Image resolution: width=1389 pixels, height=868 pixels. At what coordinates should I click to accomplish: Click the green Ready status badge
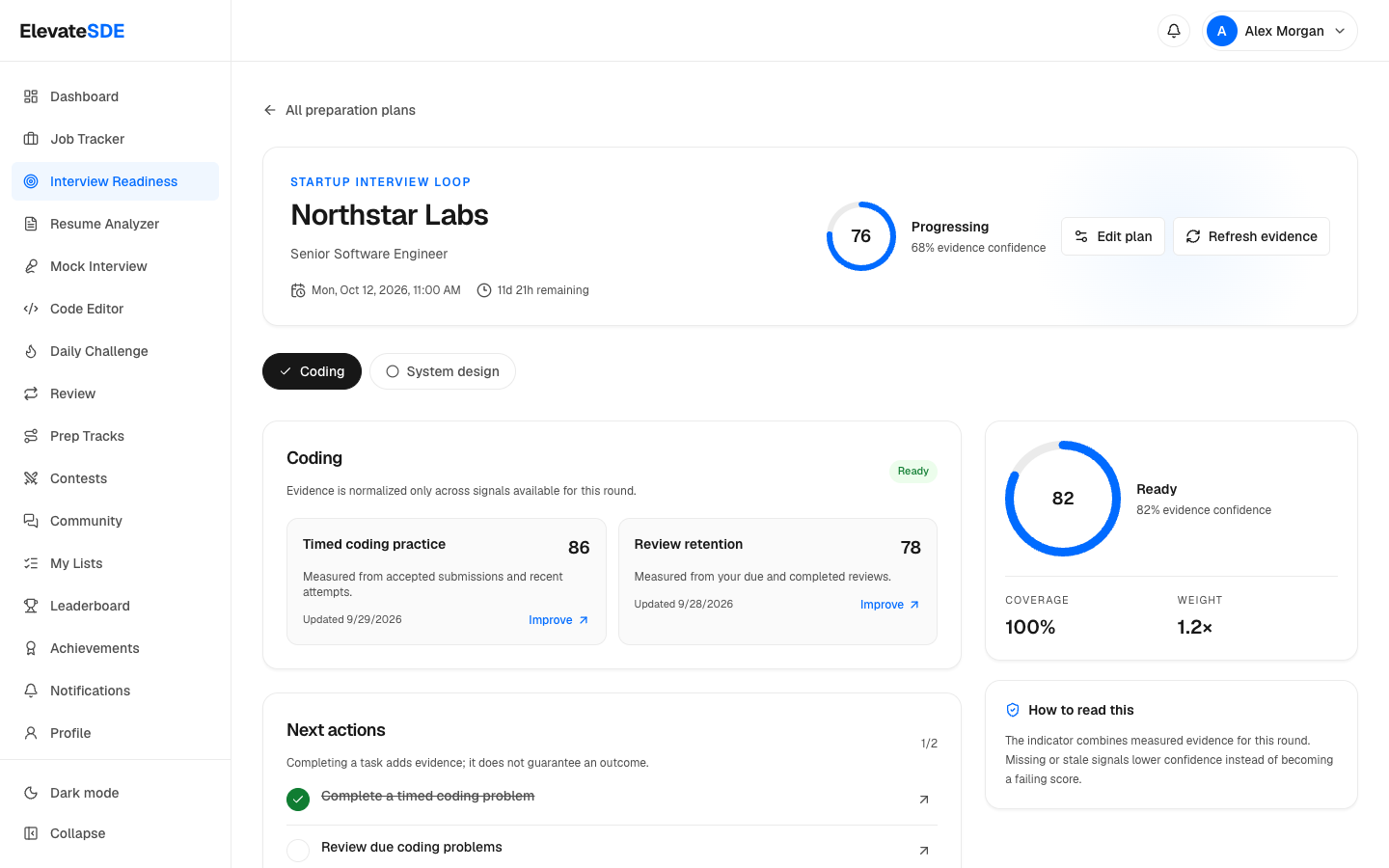point(913,472)
